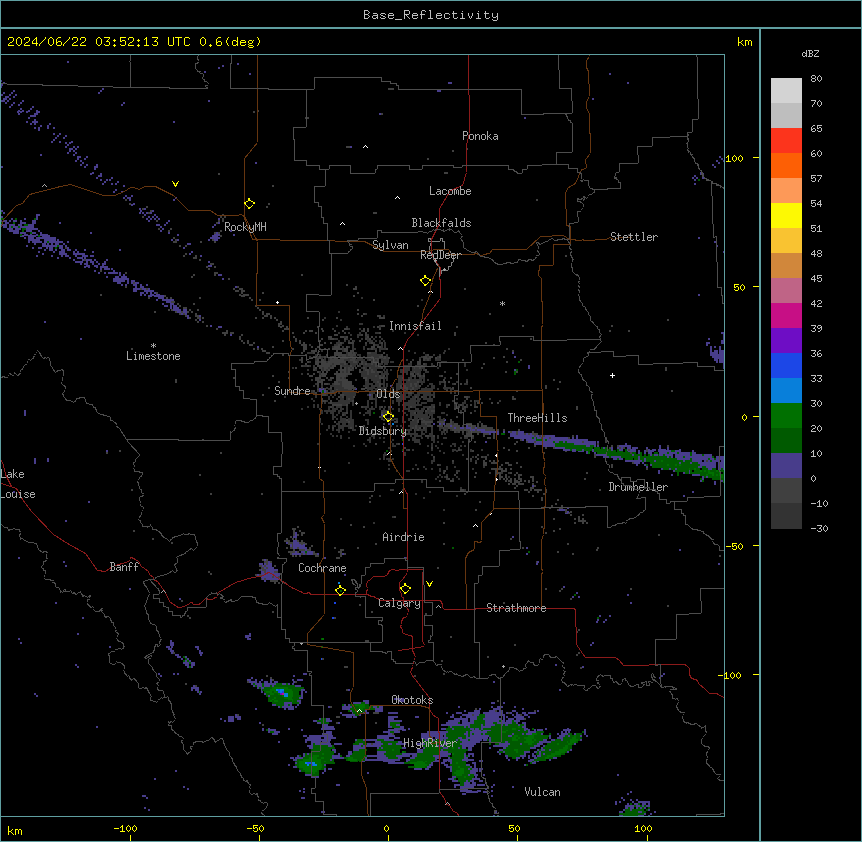Click the yellow station marker south of RedDeer
Image resolution: width=862 pixels, height=842 pixels.
(425, 281)
